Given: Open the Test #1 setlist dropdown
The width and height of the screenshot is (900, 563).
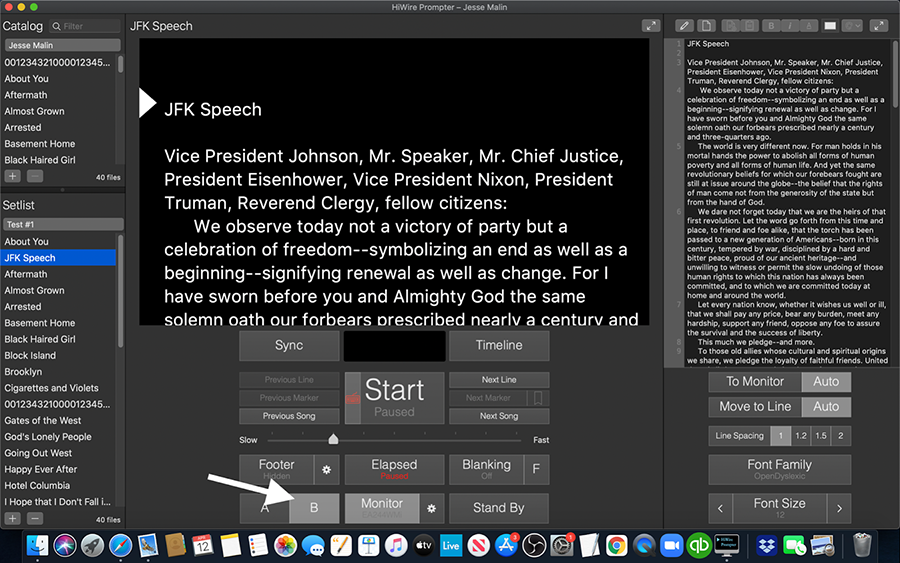Looking at the screenshot, I should [x=63, y=224].
